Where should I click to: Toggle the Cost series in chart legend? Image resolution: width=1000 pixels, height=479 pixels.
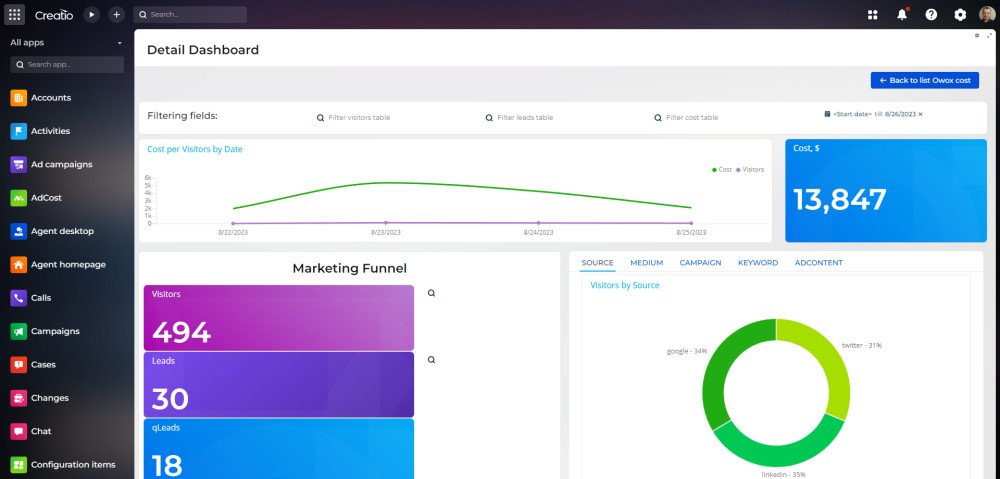(x=722, y=170)
